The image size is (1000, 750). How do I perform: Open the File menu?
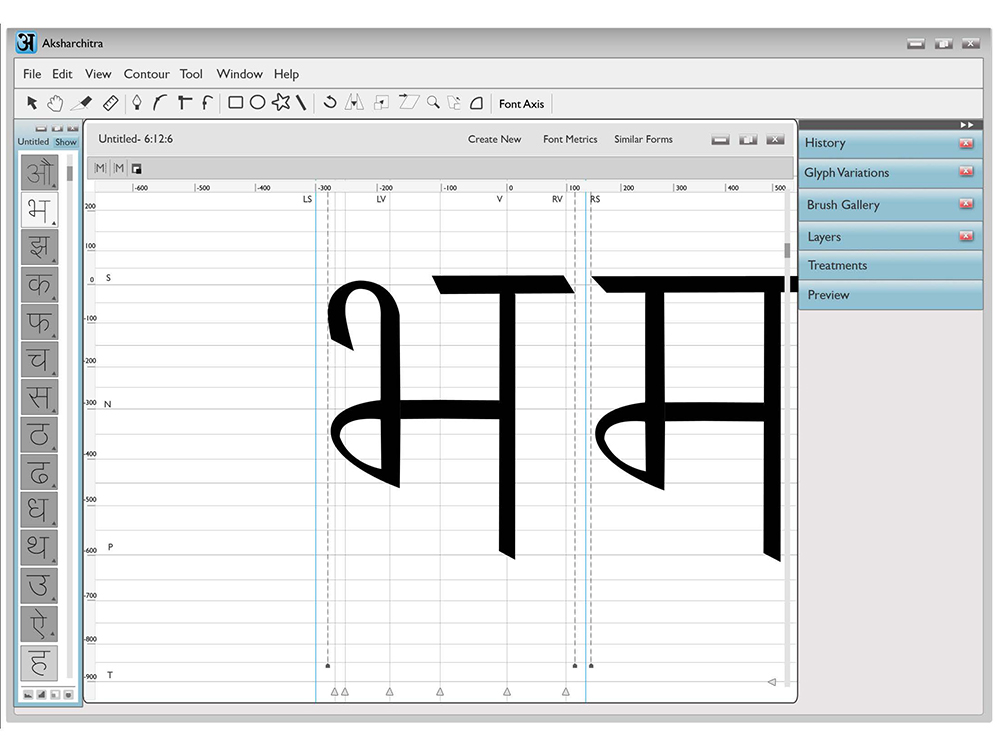32,74
